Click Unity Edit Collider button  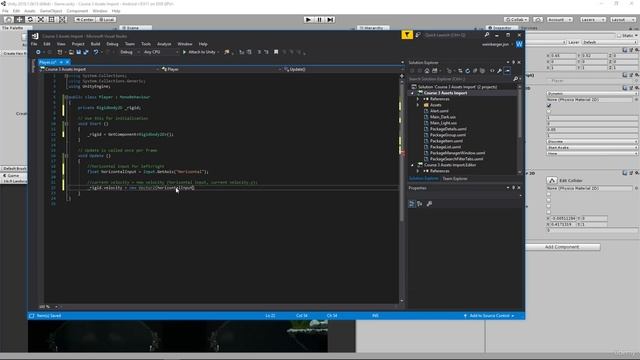pyautogui.click(x=552, y=180)
